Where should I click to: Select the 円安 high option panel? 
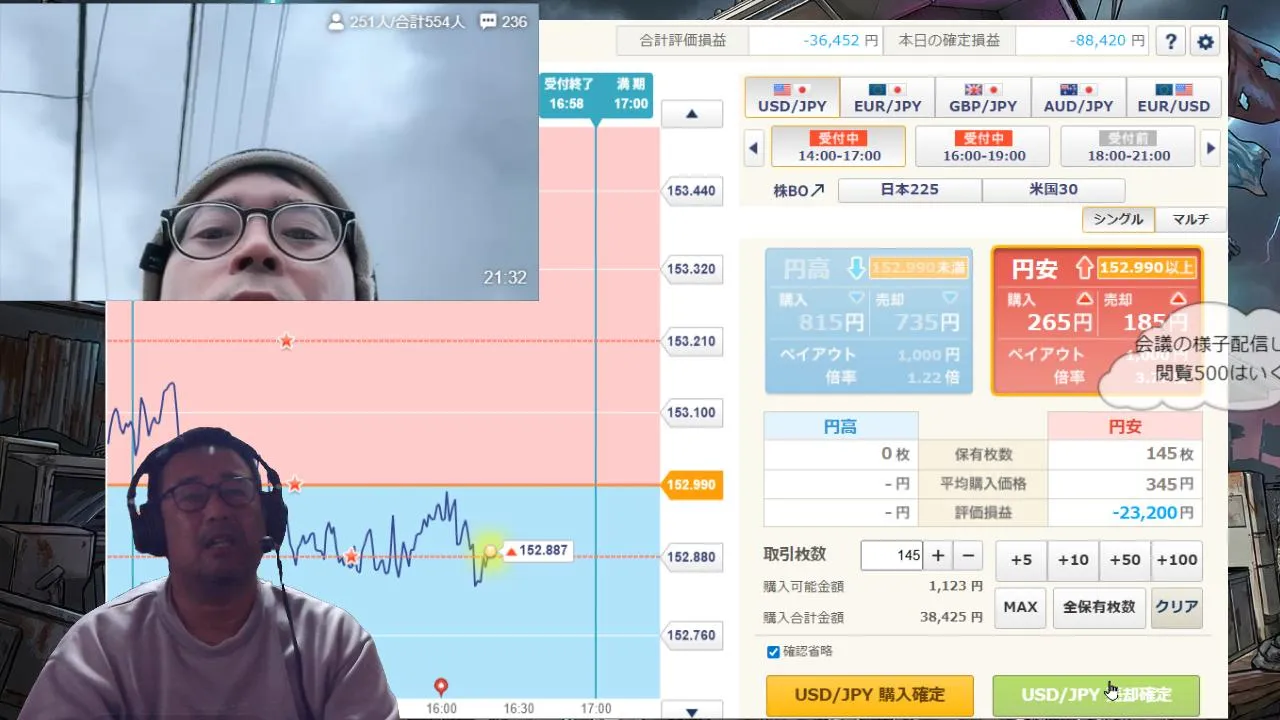point(1097,320)
